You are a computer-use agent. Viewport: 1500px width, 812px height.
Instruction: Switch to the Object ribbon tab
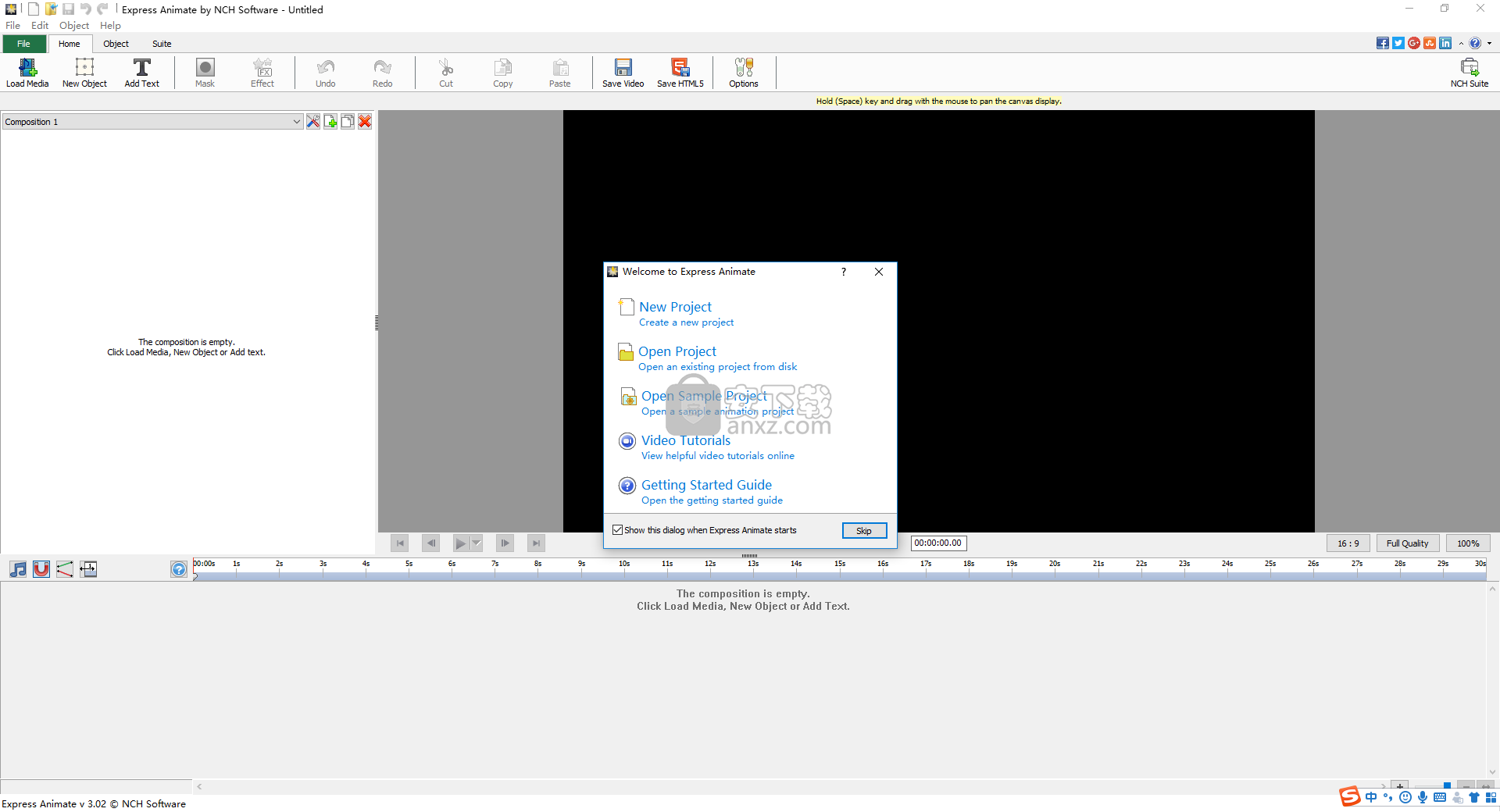tap(116, 44)
